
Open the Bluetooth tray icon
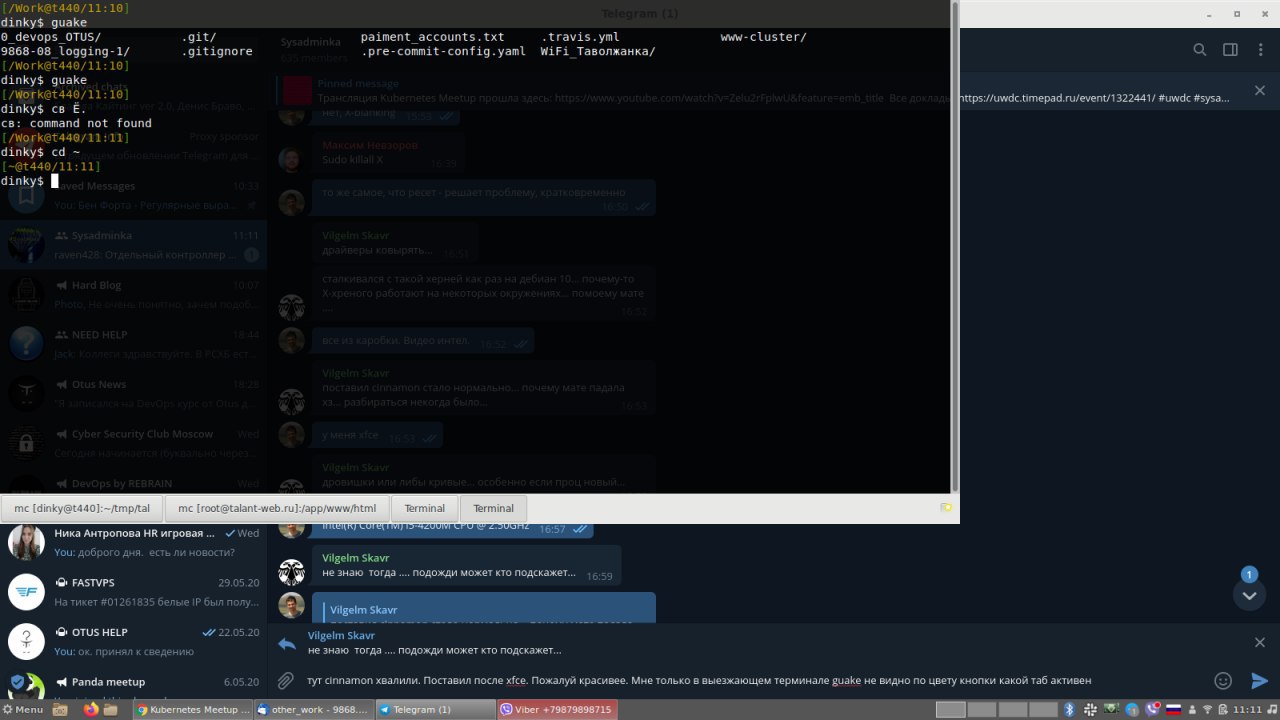1069,709
